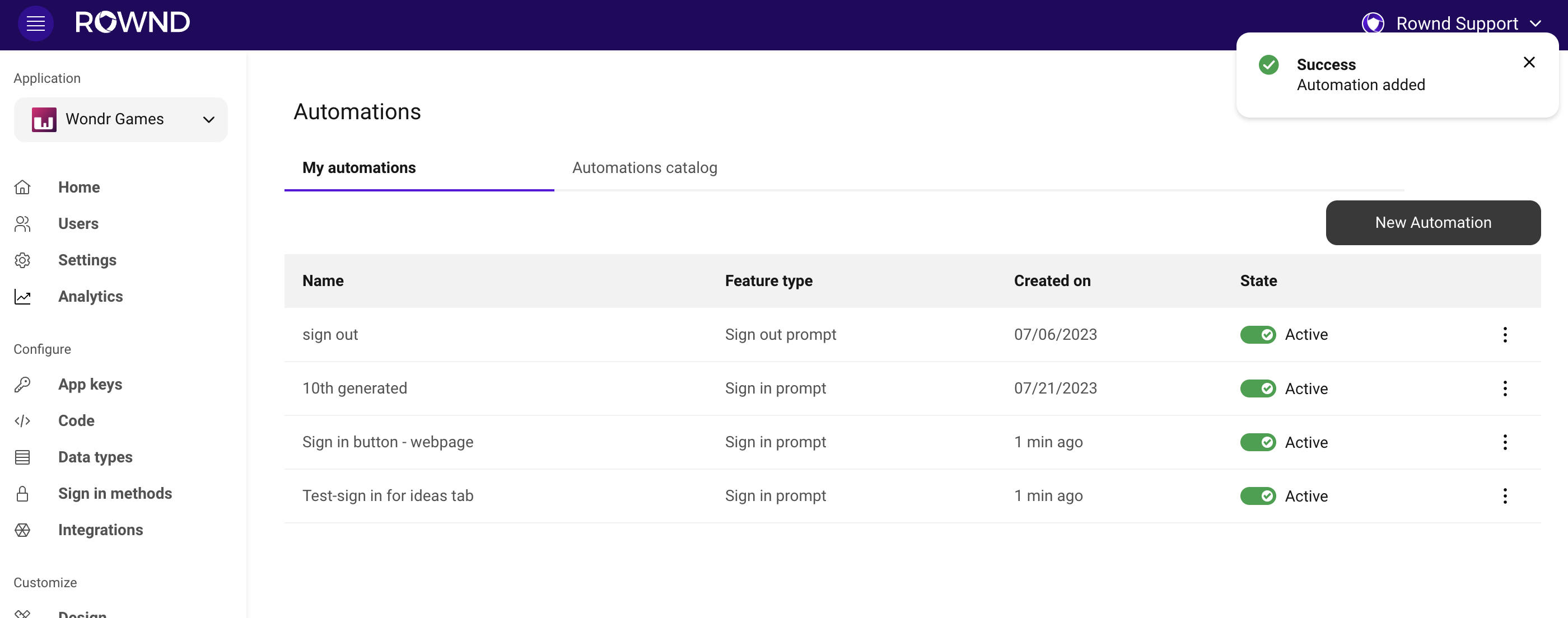Turn off the '10th generated' automation

[x=1258, y=388]
